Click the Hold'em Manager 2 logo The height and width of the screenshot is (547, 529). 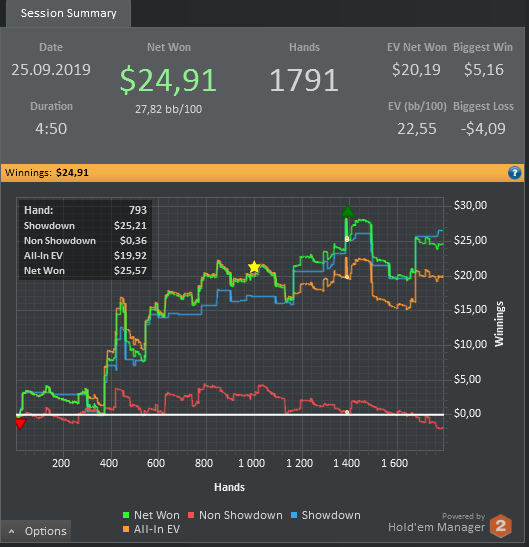[x=500, y=526]
